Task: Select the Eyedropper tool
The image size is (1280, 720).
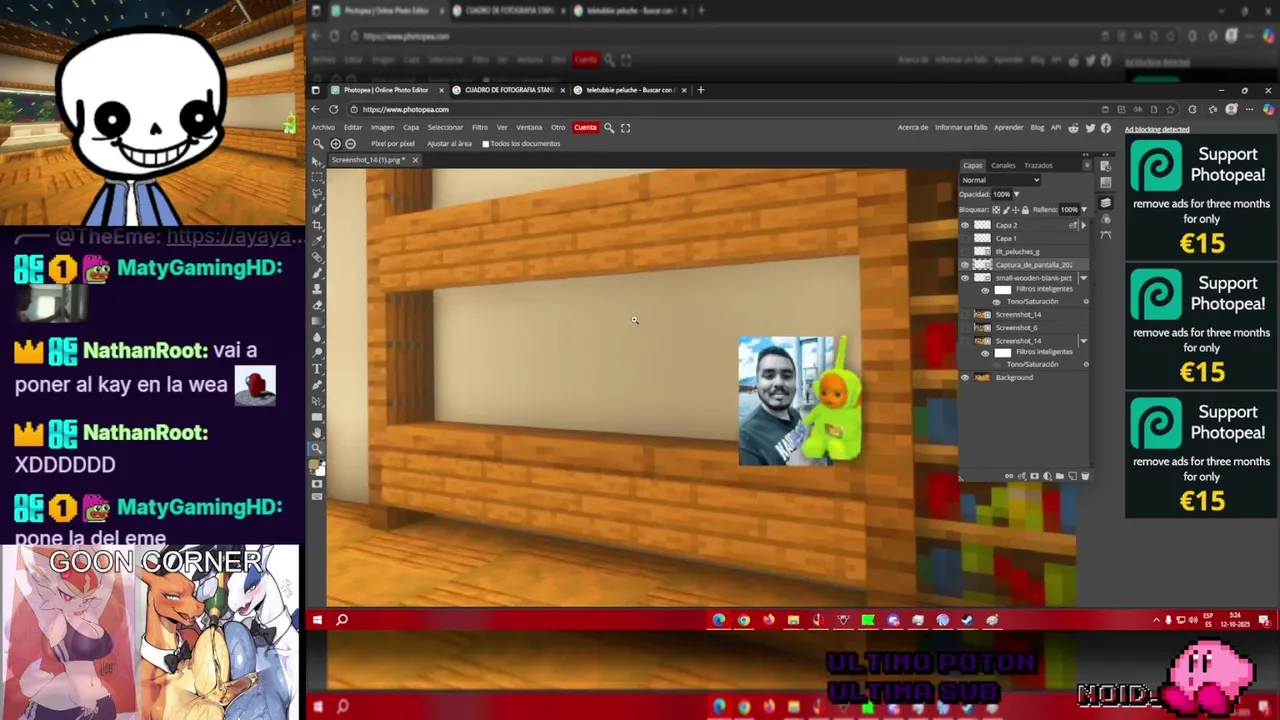Action: tap(317, 242)
